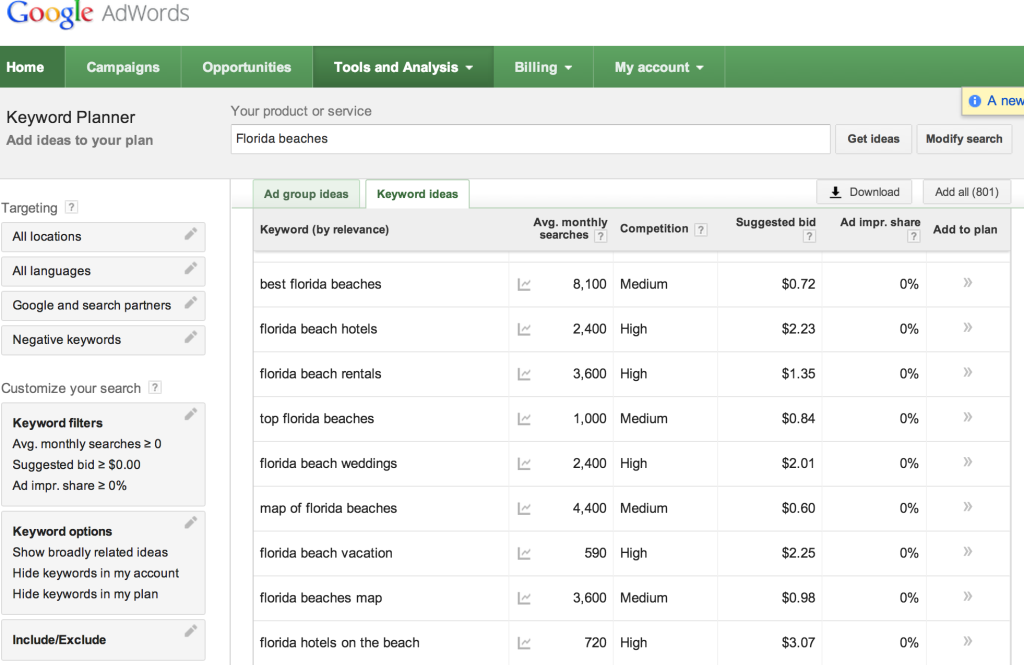Download the keyword ideas
1024x665 pixels.
pyautogui.click(x=864, y=192)
